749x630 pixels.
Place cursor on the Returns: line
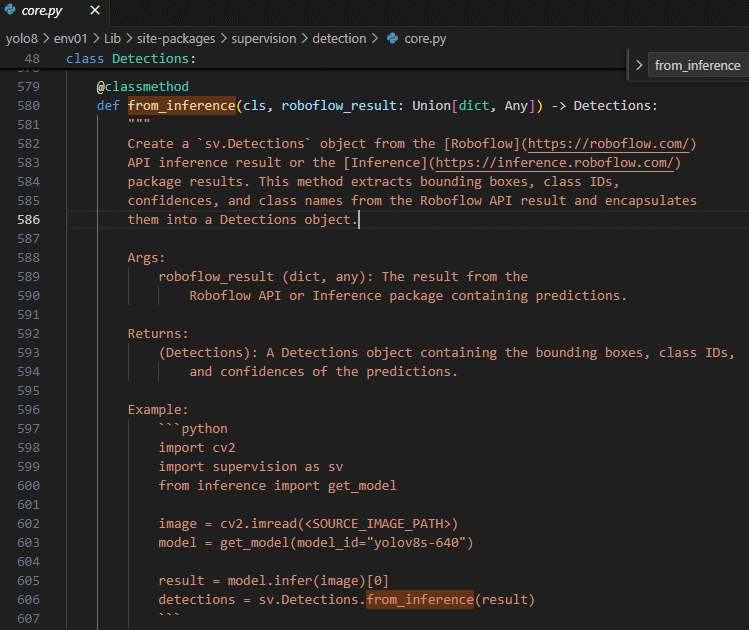click(158, 334)
